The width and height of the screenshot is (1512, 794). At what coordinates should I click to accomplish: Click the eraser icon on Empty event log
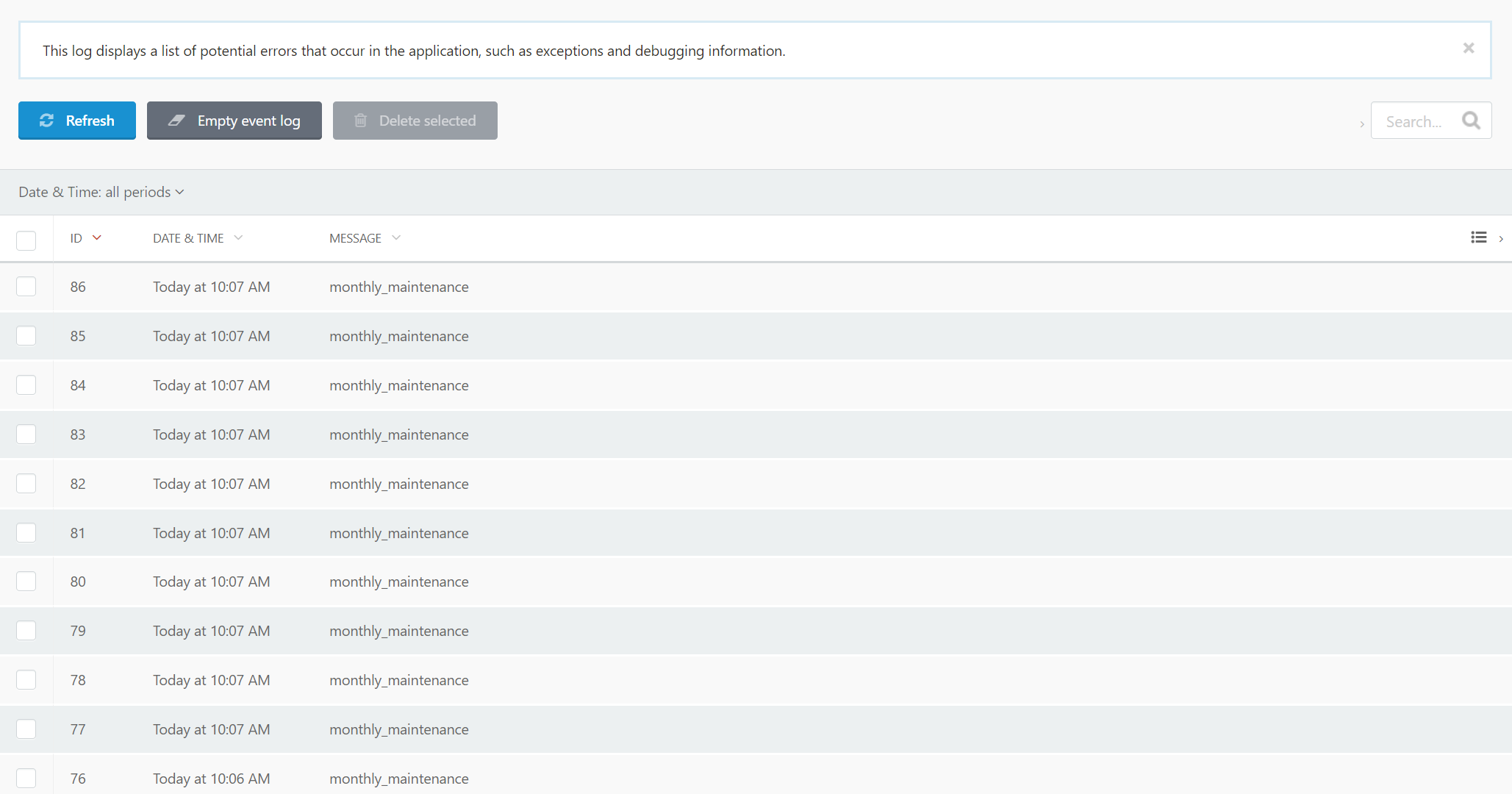pos(176,120)
